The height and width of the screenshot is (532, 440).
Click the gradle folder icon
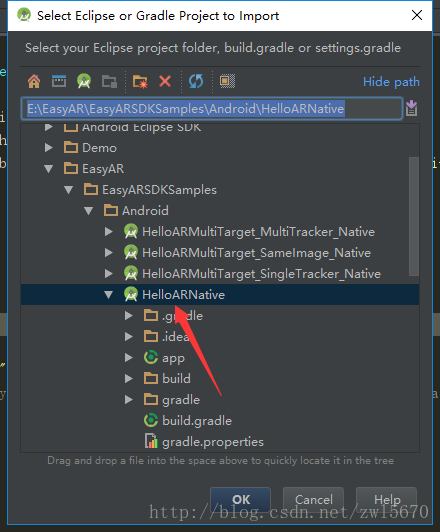(x=151, y=399)
